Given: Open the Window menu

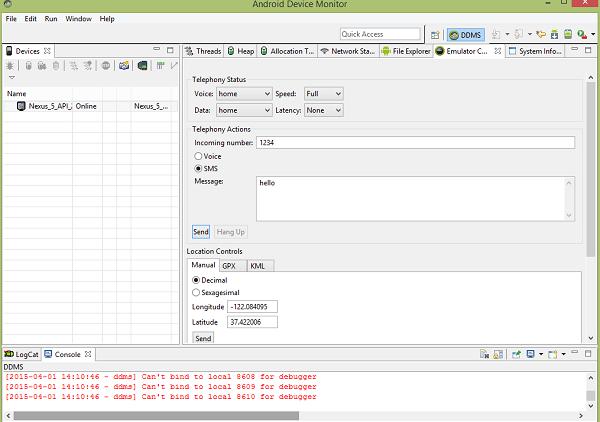Looking at the screenshot, I should click(x=78, y=19).
